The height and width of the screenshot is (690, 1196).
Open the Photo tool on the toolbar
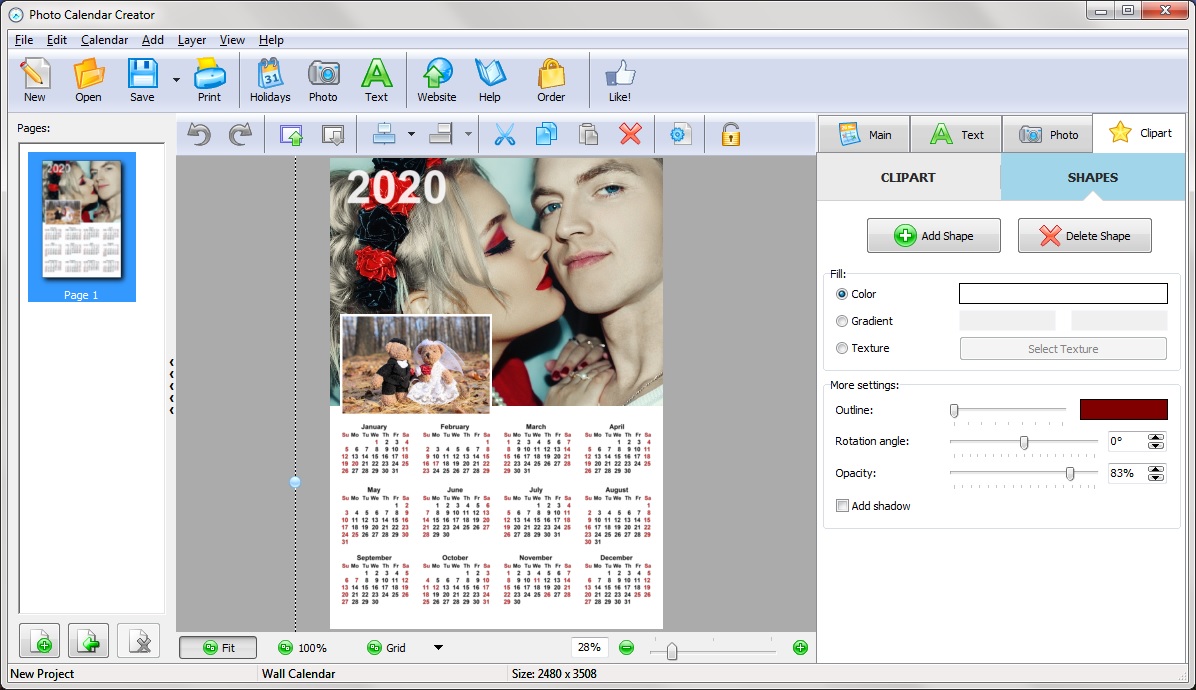coord(323,78)
